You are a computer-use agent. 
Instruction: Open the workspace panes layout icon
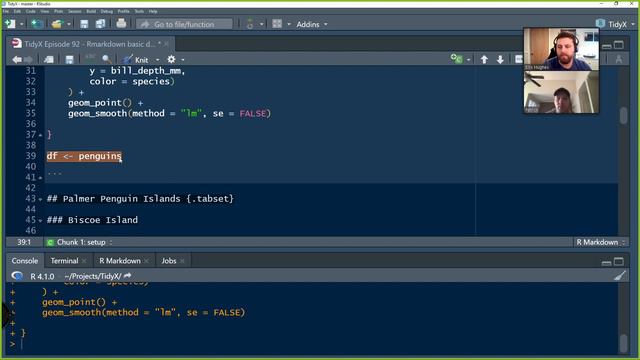click(277, 24)
